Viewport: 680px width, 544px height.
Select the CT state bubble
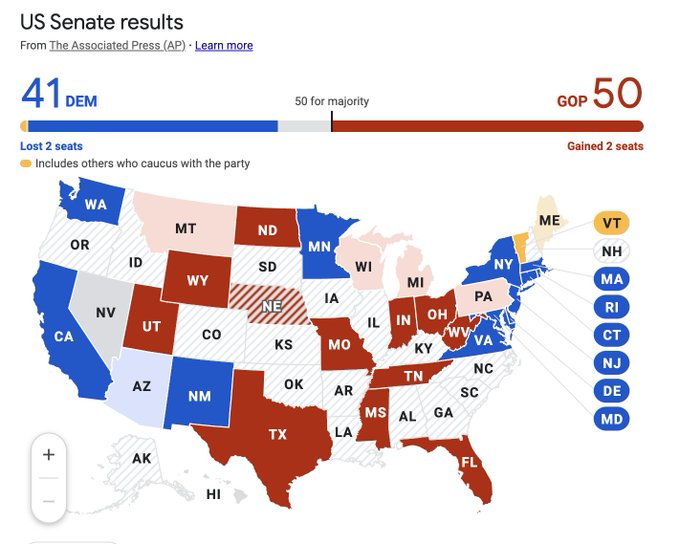point(612,335)
